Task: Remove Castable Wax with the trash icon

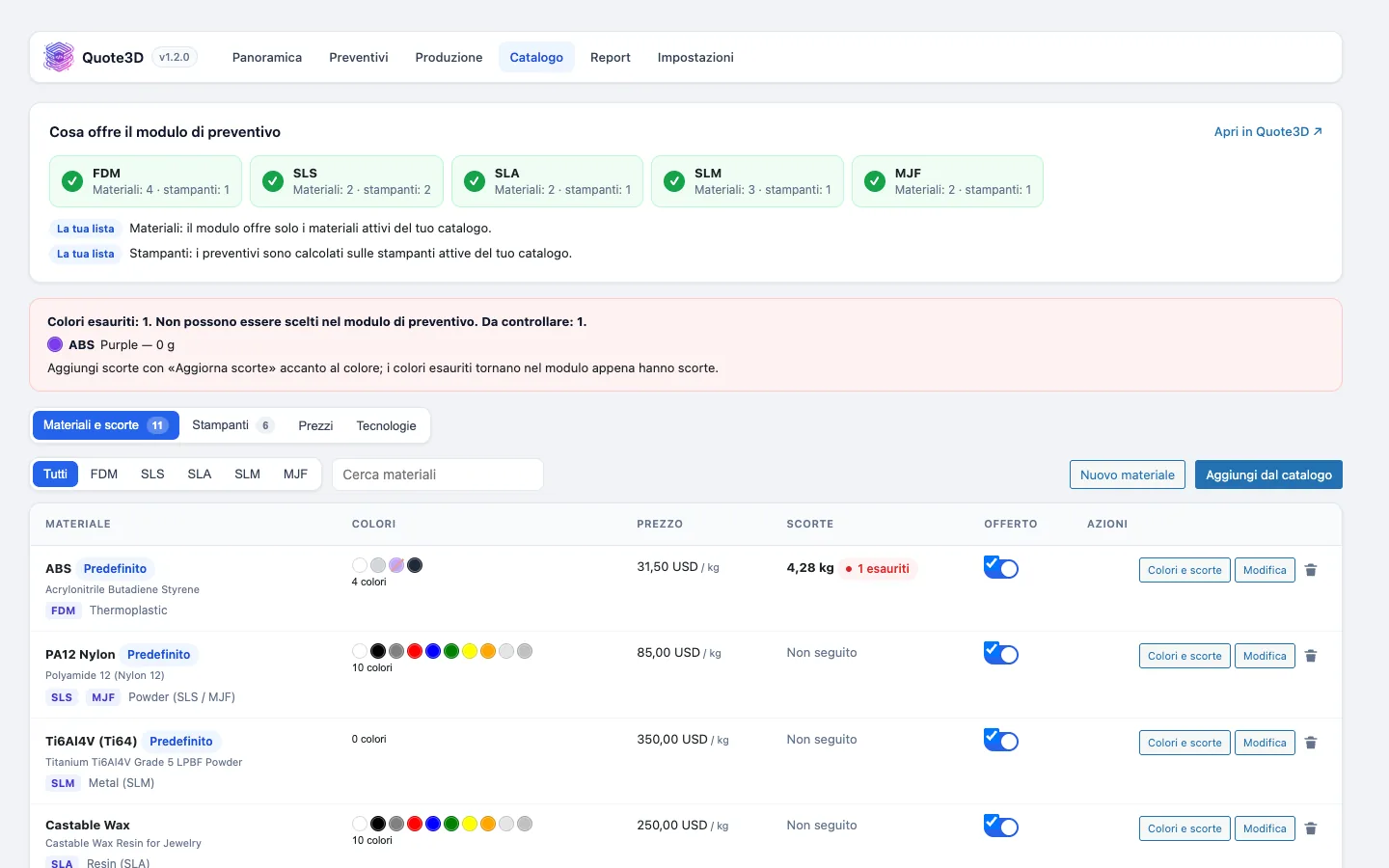Action: 1311,828
